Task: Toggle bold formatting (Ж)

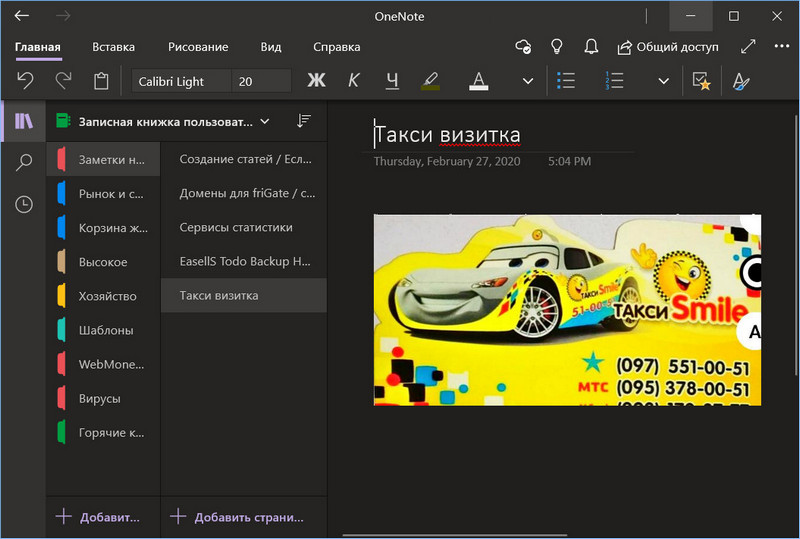Action: click(317, 81)
